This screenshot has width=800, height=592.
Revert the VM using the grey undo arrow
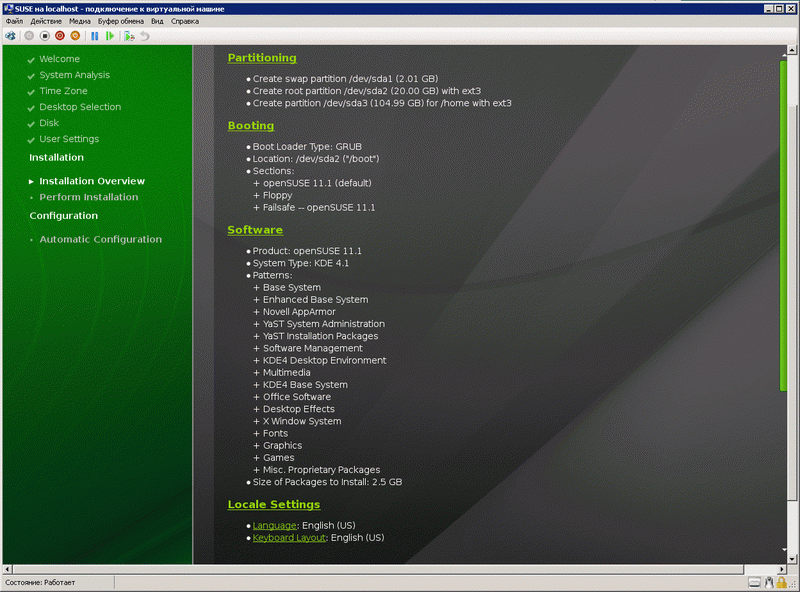coord(145,36)
